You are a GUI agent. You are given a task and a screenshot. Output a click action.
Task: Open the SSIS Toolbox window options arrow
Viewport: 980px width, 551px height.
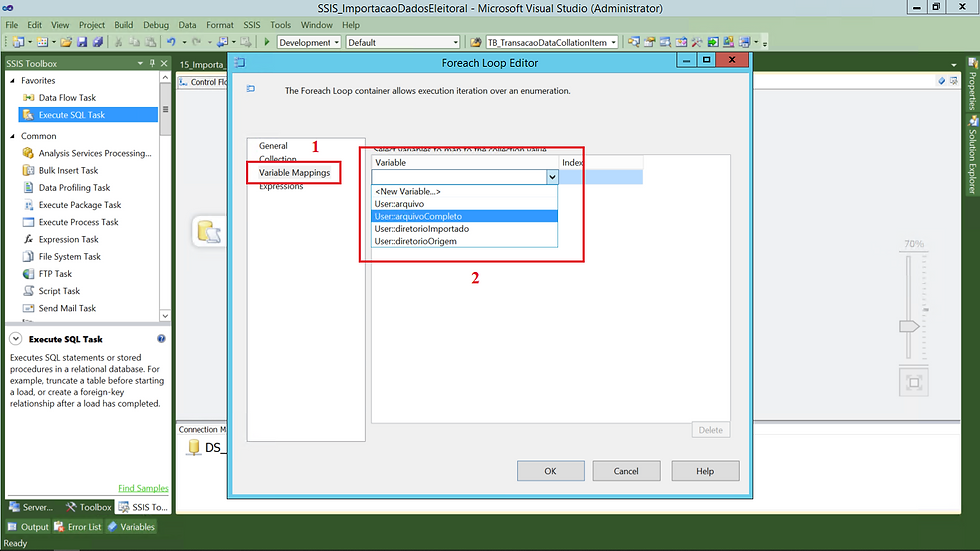(x=140, y=63)
